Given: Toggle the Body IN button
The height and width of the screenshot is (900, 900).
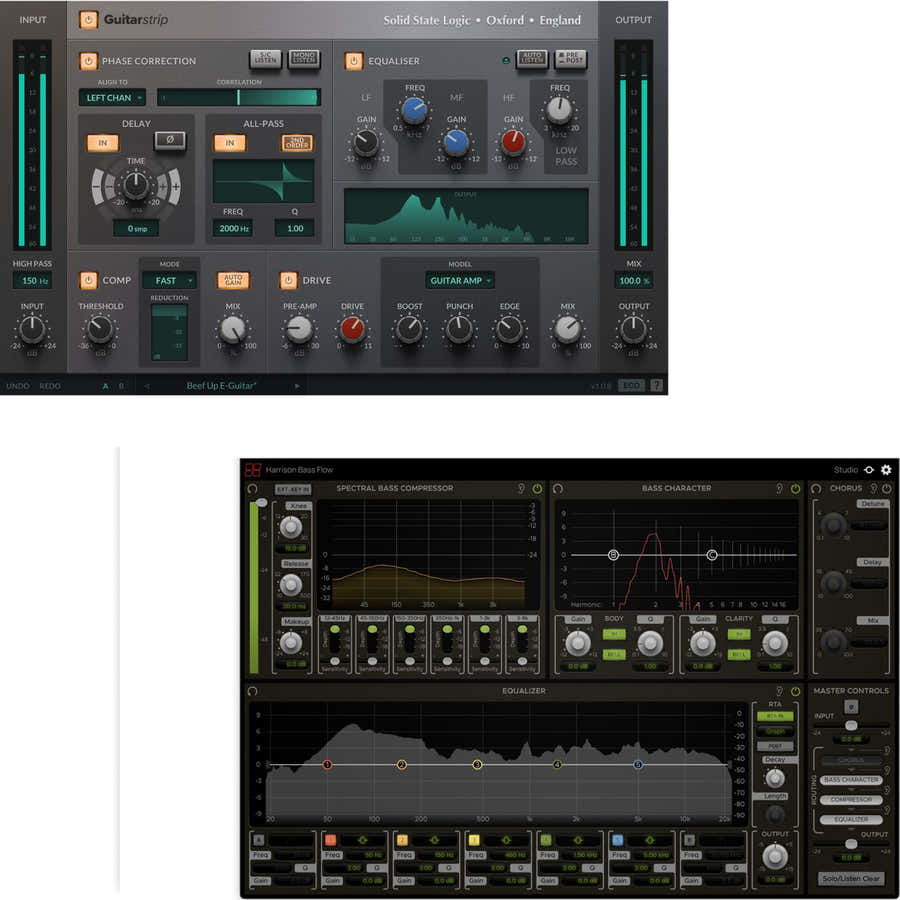Looking at the screenshot, I should [614, 635].
